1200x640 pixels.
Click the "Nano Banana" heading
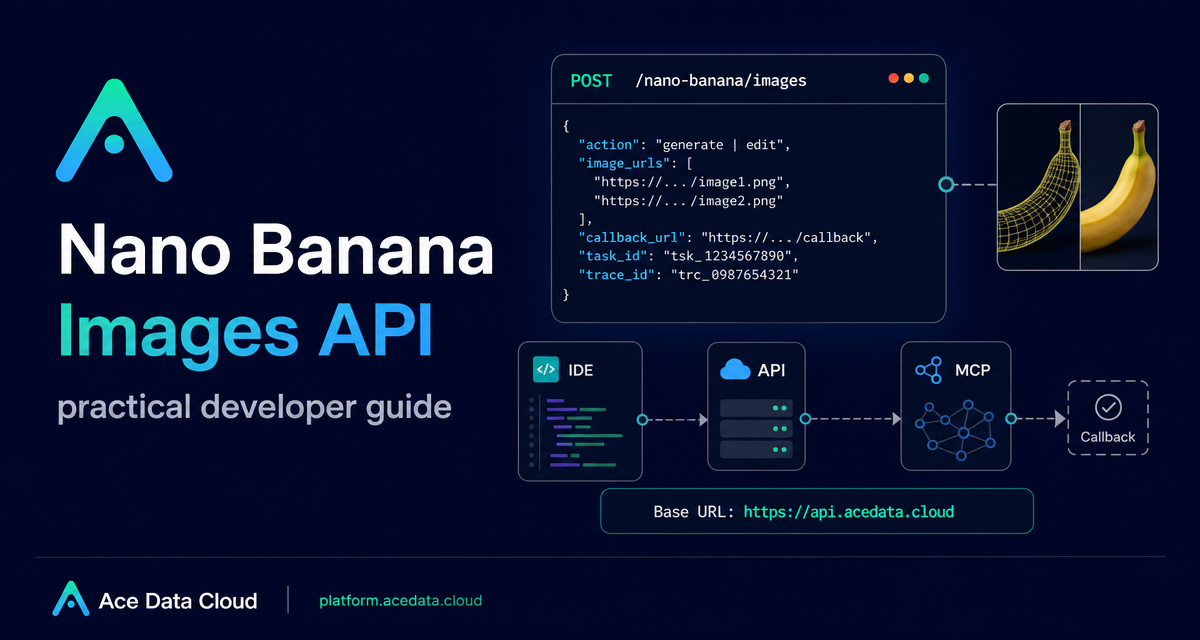[276, 249]
